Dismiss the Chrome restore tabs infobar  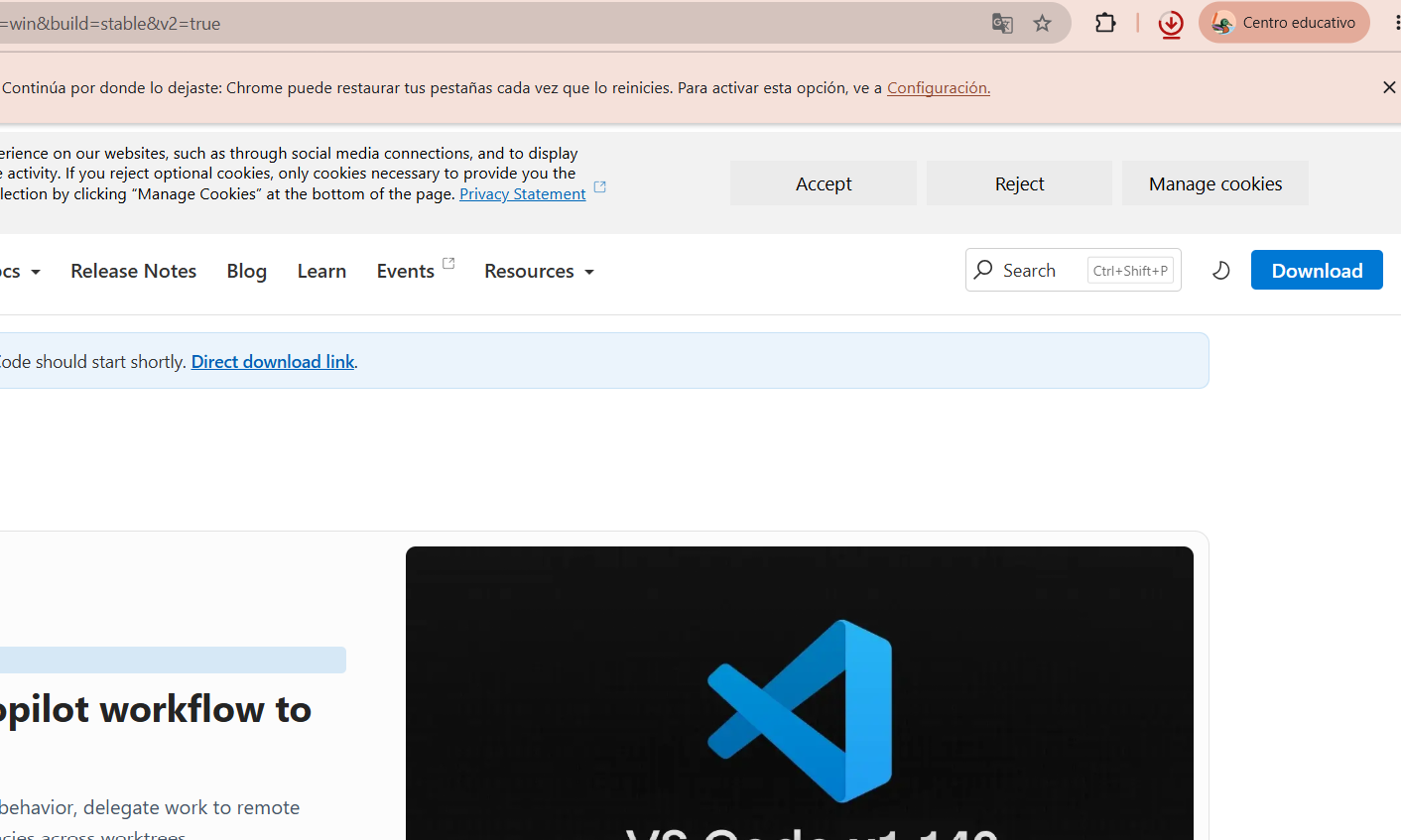(1389, 87)
